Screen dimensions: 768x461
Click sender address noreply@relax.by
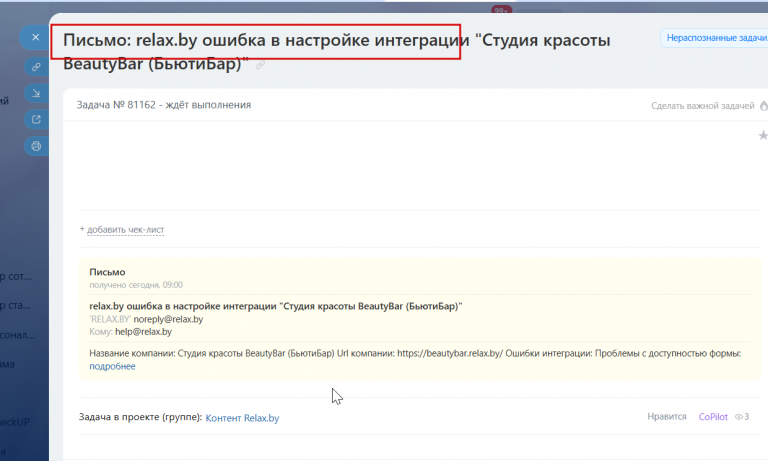point(168,319)
